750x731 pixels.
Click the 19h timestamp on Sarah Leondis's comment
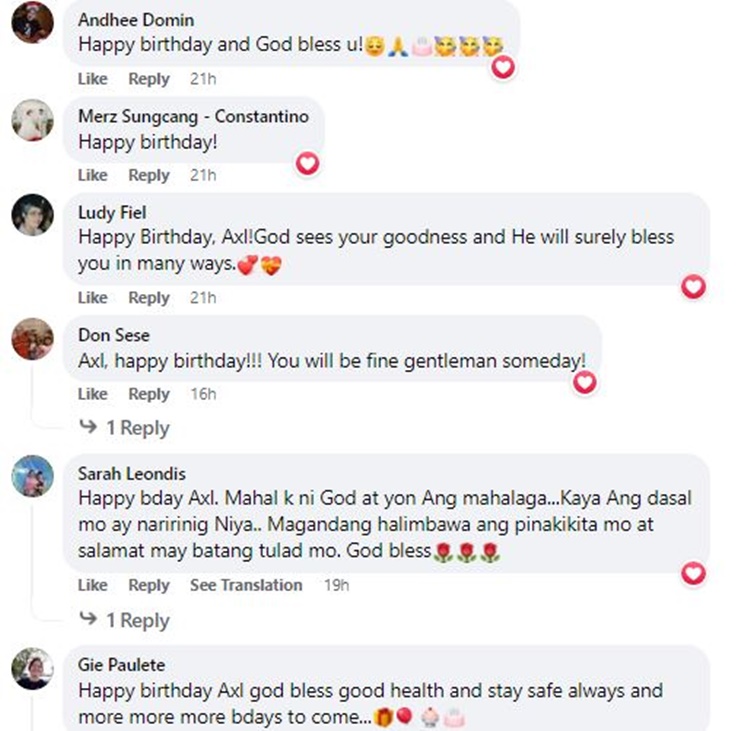(336, 585)
